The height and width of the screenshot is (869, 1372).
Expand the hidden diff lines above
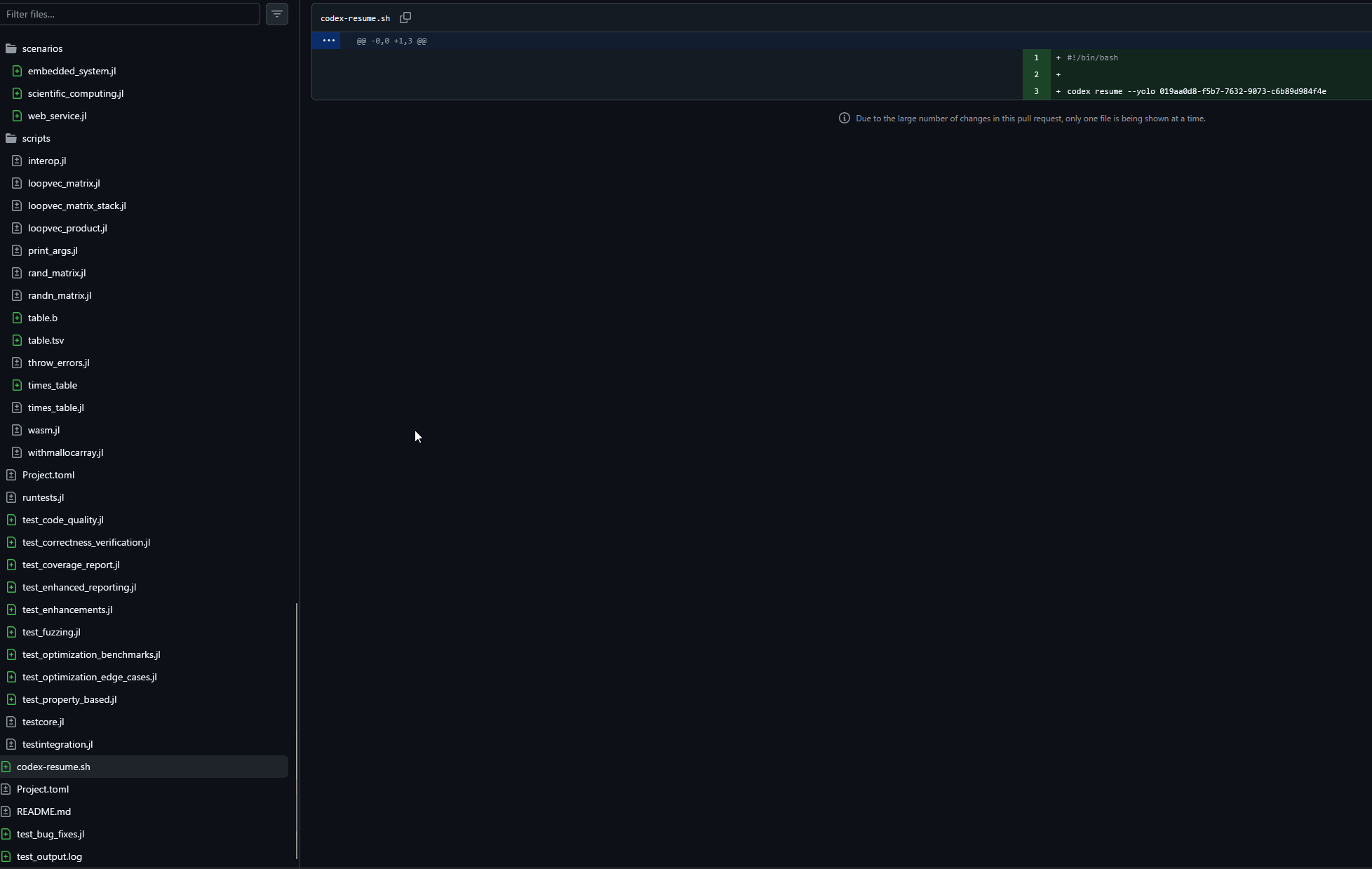pos(328,41)
